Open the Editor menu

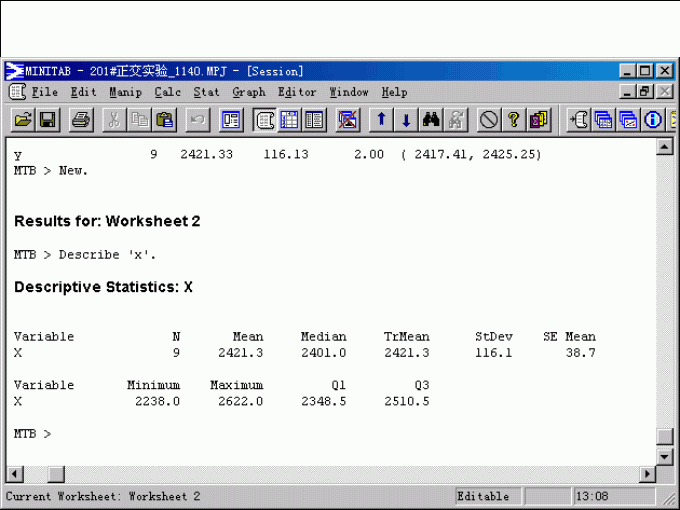[x=296, y=92]
